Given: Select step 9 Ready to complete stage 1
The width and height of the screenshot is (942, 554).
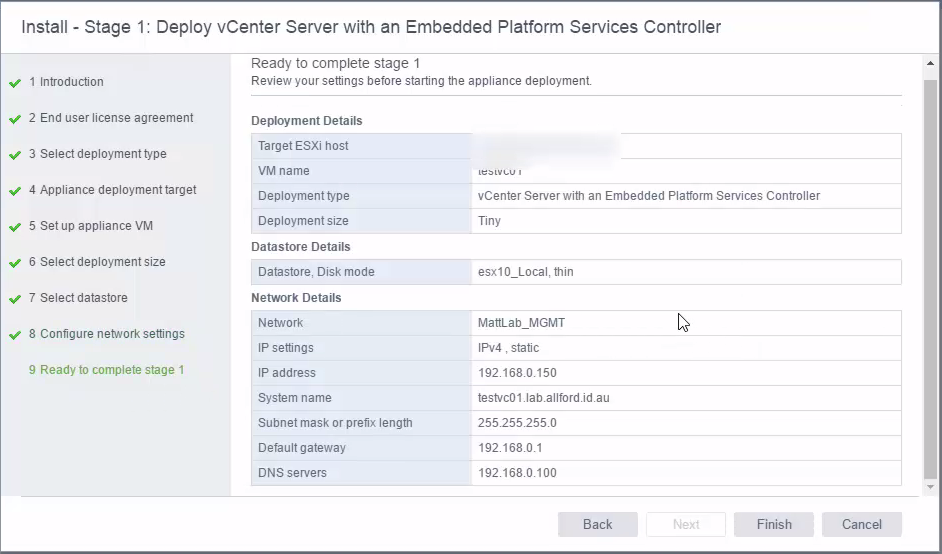Looking at the screenshot, I should tap(106, 370).
